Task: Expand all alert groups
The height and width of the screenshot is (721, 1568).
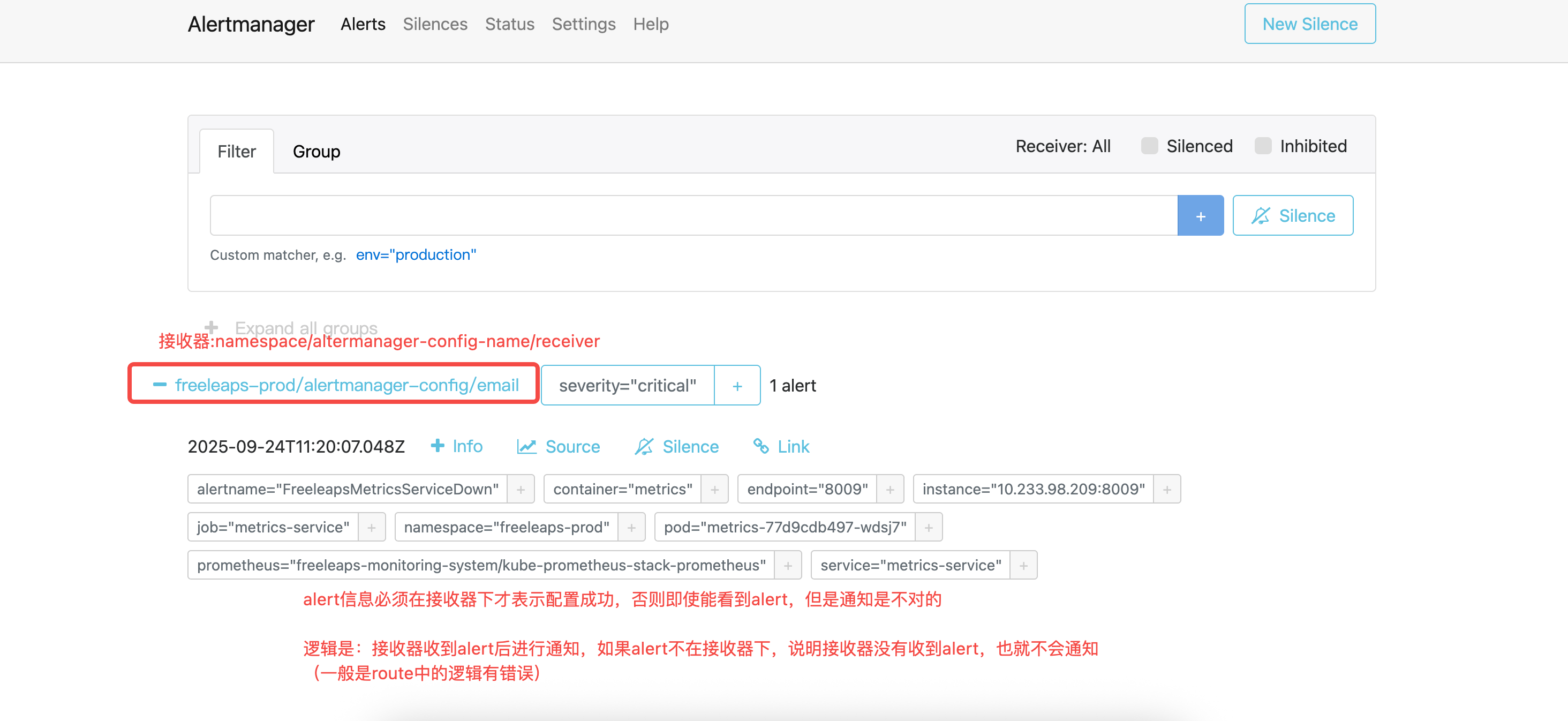Action: [x=292, y=328]
